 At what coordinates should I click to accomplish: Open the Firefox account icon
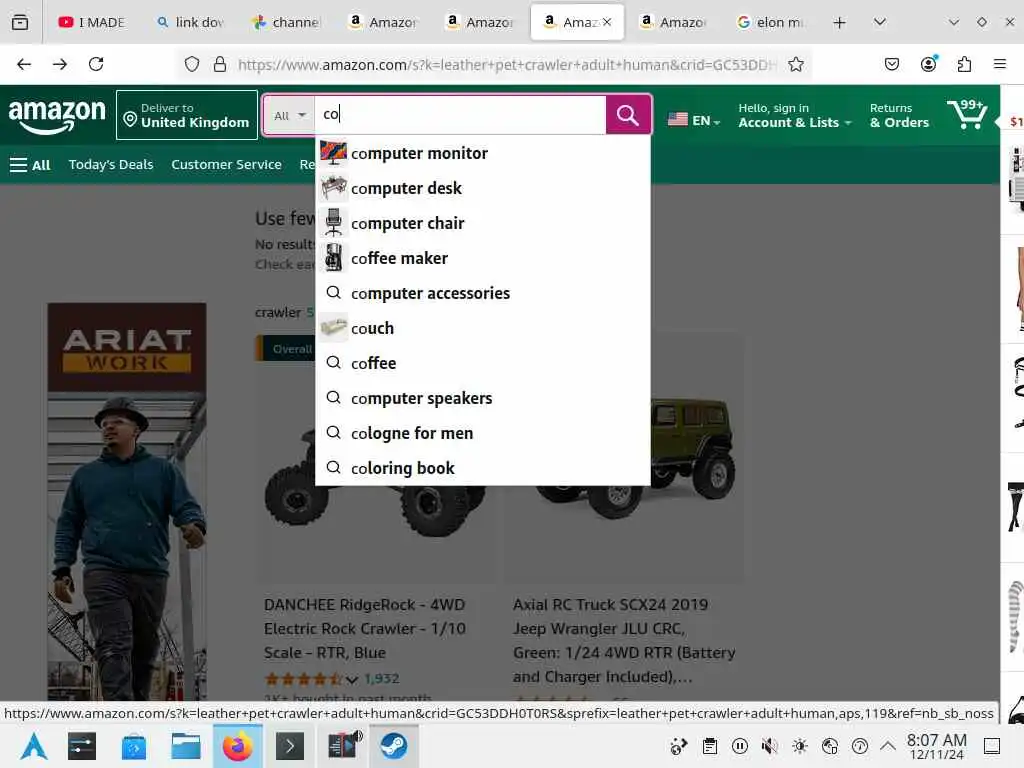(x=928, y=64)
